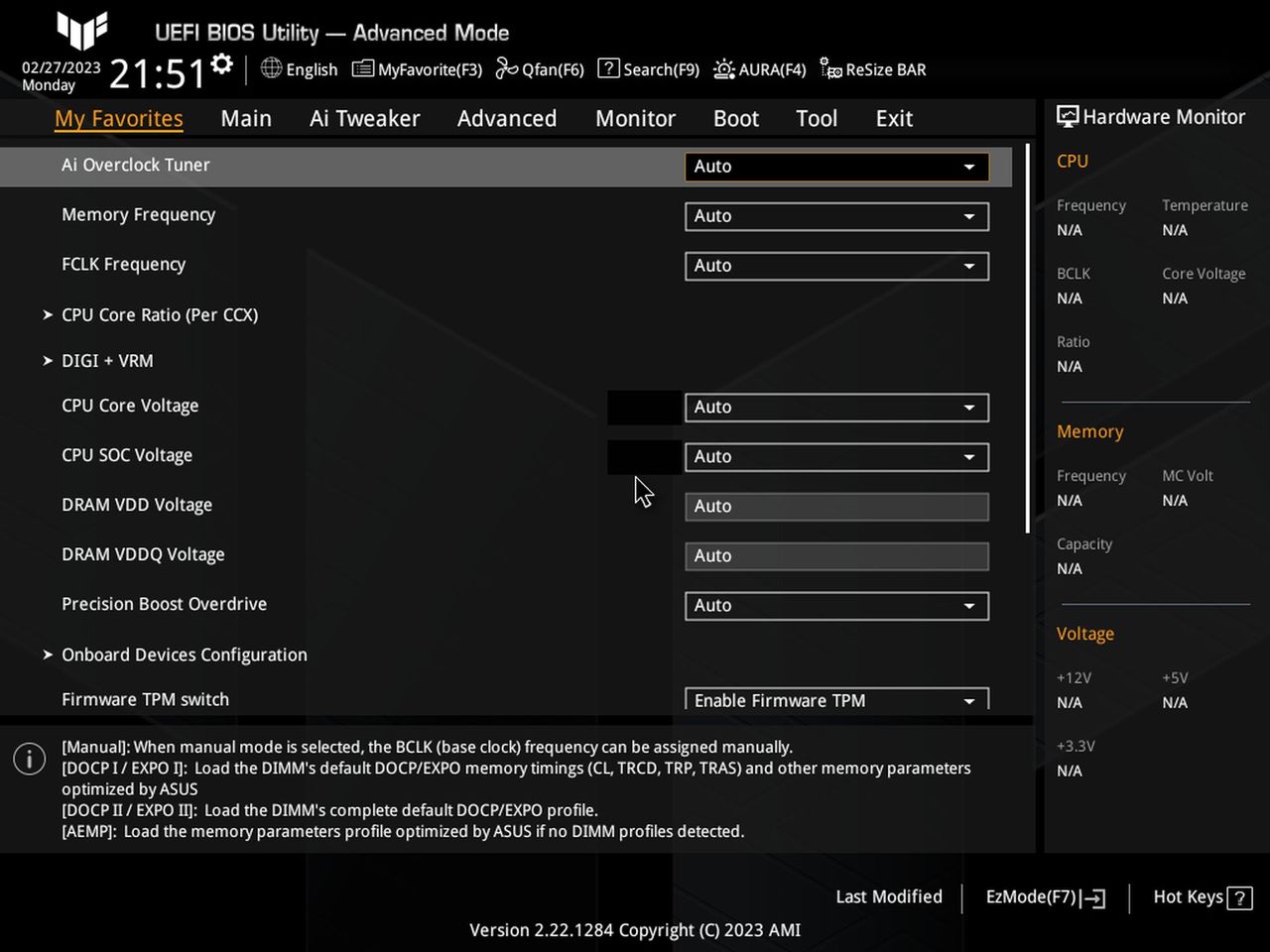Open Search(F9) question mark icon
Screen dimensions: 1270x952
(x=608, y=68)
